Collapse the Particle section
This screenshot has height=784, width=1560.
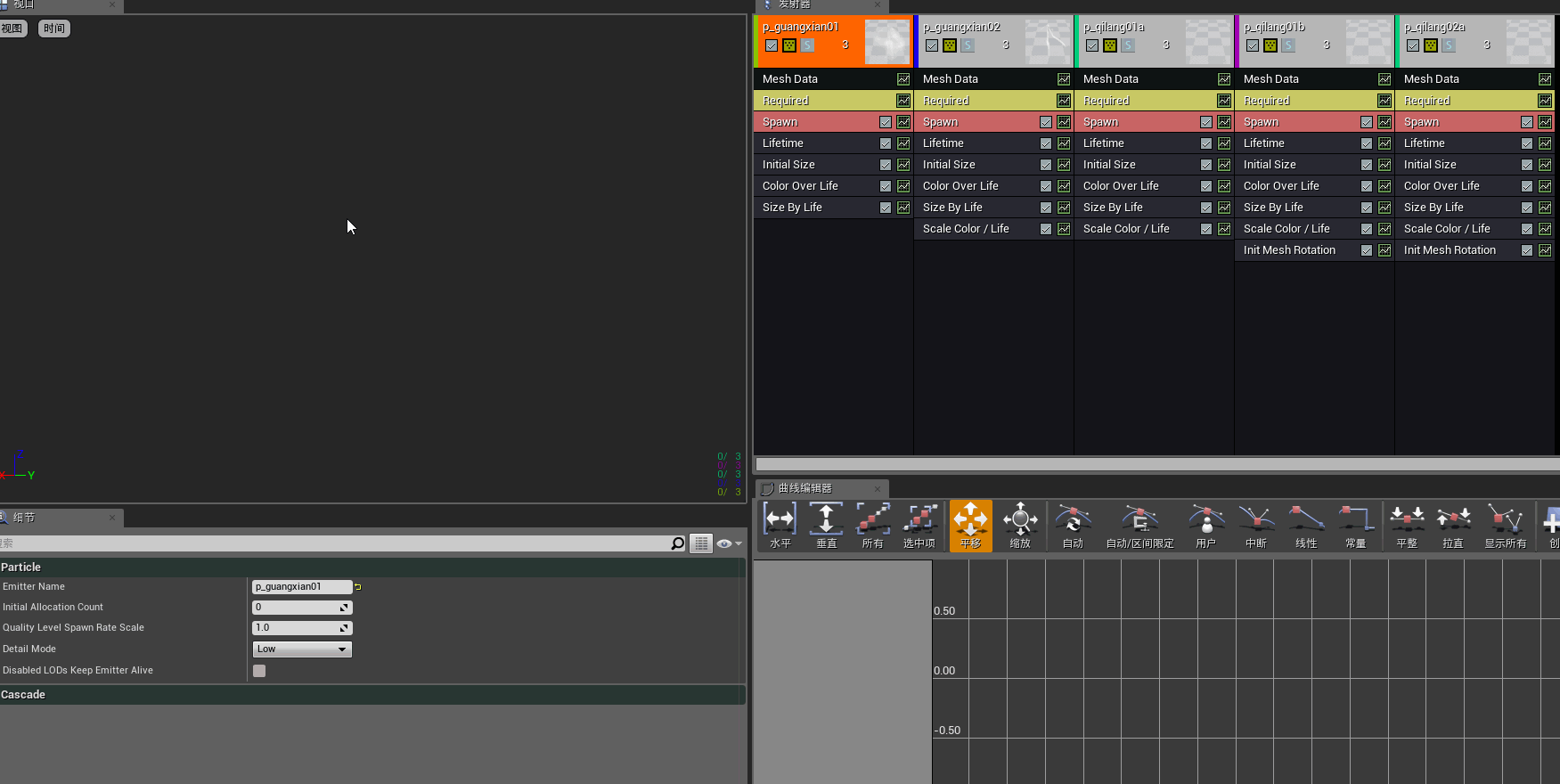tap(372, 567)
